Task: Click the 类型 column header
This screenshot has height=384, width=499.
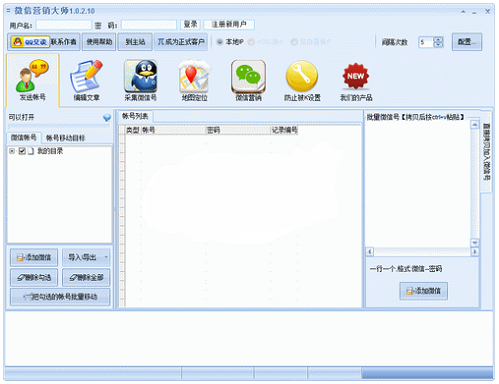Action: point(133,130)
